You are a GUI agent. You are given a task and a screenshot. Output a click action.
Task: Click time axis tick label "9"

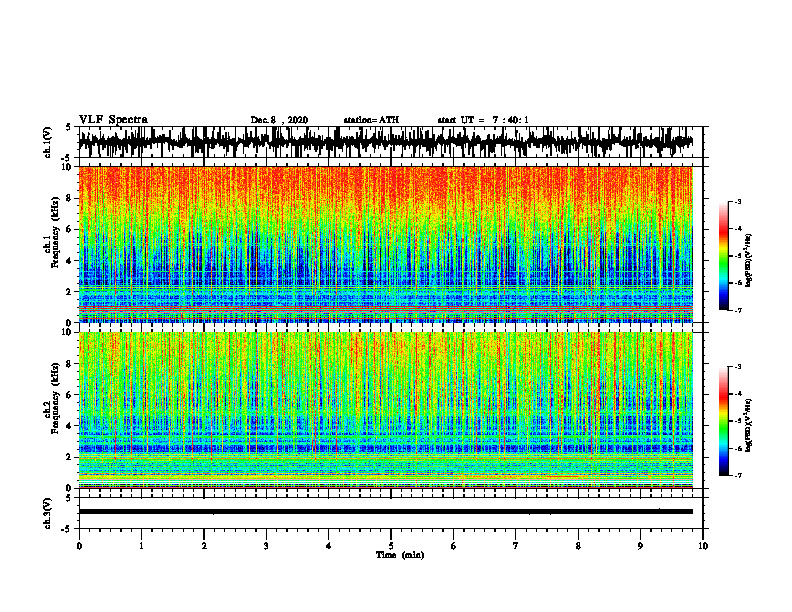pos(640,546)
